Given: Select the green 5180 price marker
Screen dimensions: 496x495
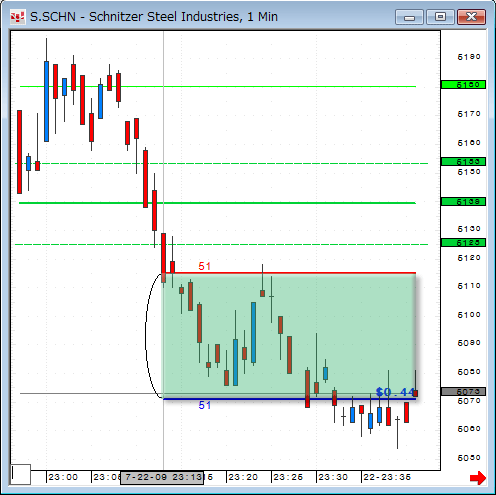Looking at the screenshot, I should (463, 85).
